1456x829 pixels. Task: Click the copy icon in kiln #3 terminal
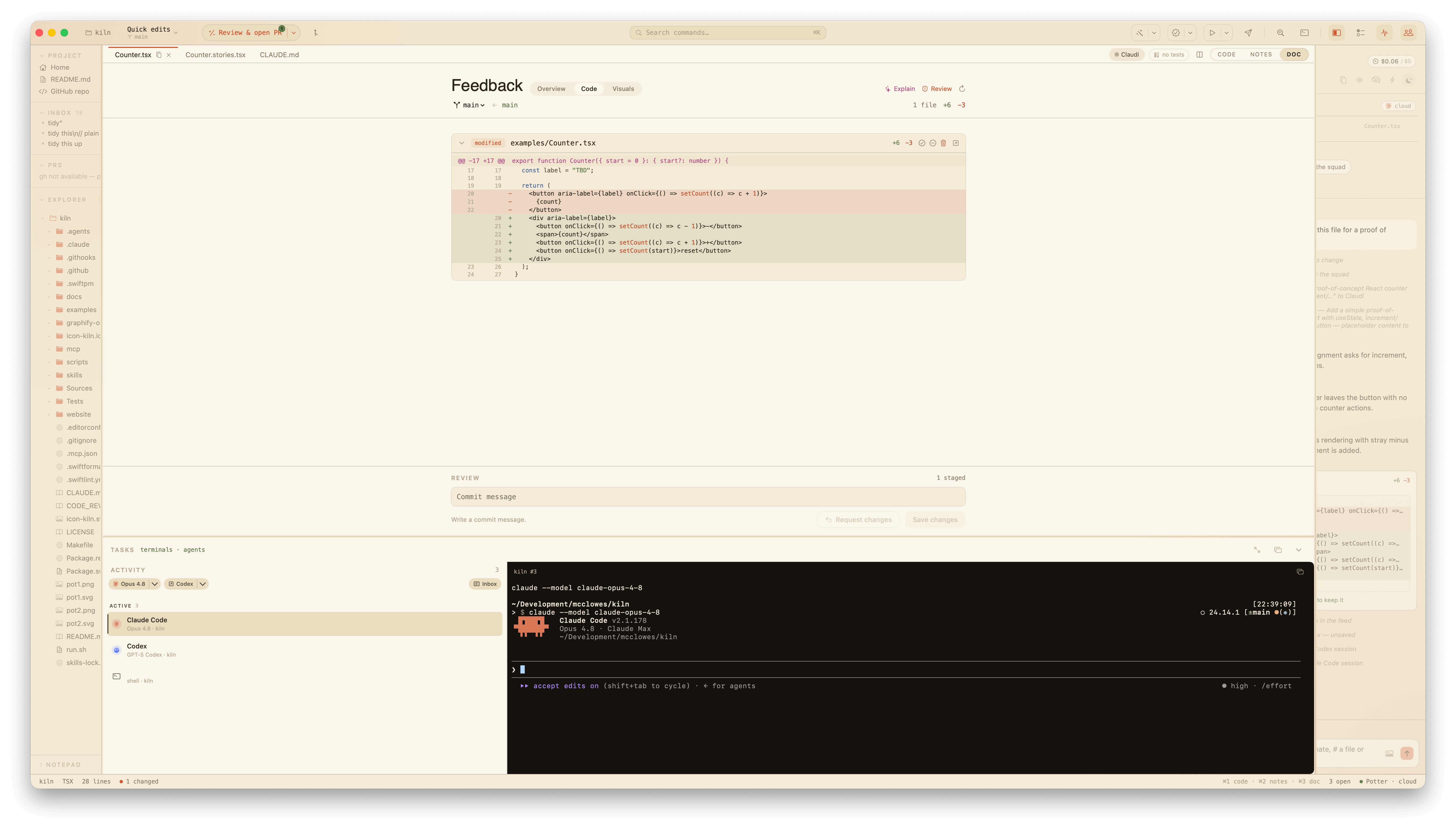coord(1300,572)
